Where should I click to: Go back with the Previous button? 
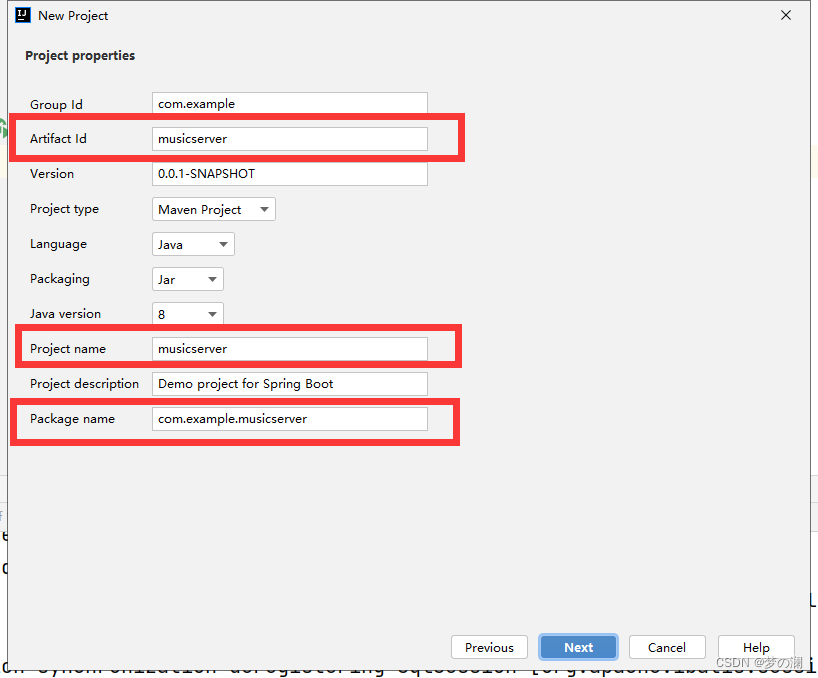489,647
